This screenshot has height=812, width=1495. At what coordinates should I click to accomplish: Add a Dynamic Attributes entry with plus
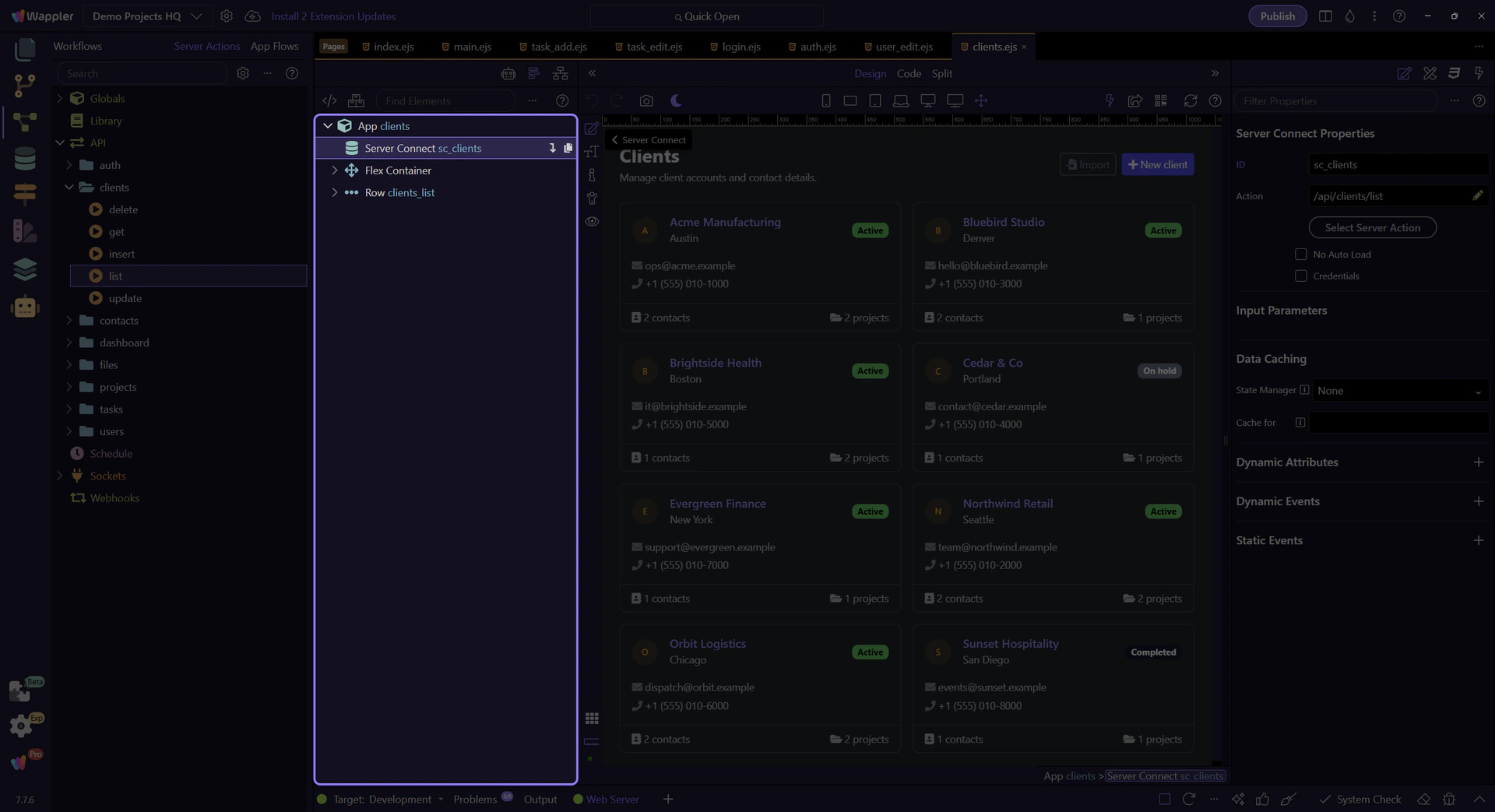[x=1478, y=462]
